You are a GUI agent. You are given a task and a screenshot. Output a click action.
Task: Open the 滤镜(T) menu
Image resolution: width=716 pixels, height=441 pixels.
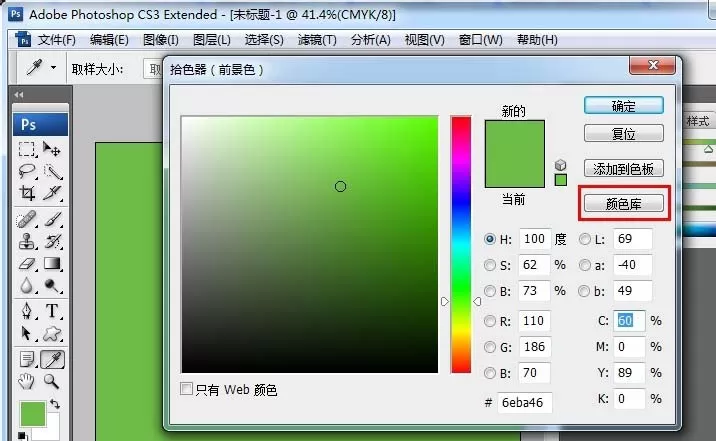[x=317, y=40]
